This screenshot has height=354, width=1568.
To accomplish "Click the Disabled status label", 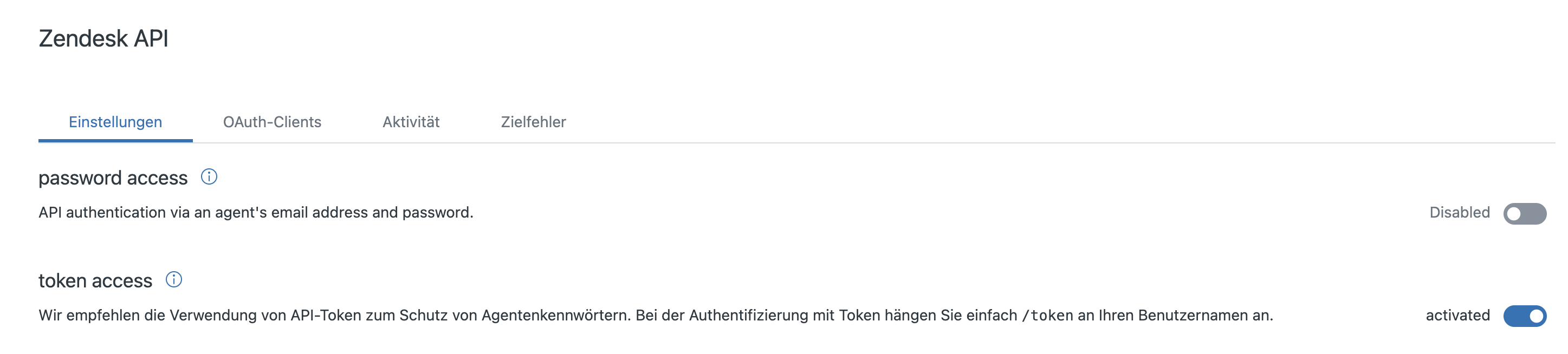I will click(x=1459, y=212).
